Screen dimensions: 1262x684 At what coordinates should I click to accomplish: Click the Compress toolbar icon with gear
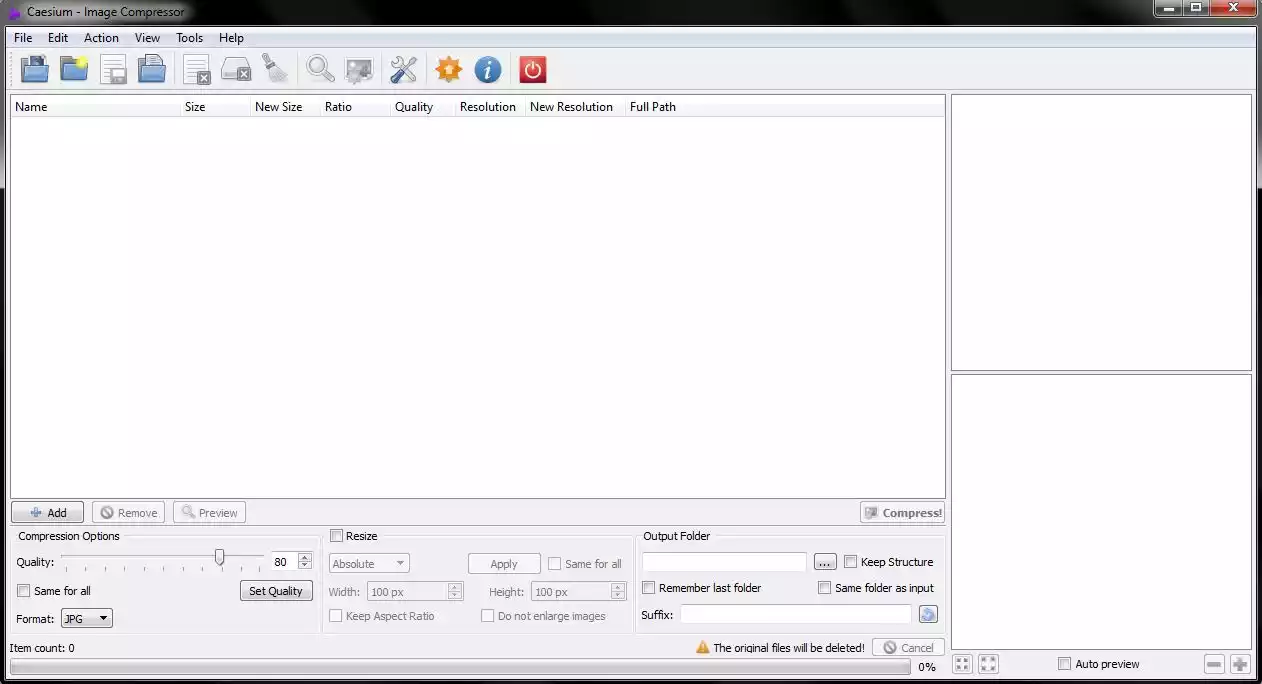[359, 69]
